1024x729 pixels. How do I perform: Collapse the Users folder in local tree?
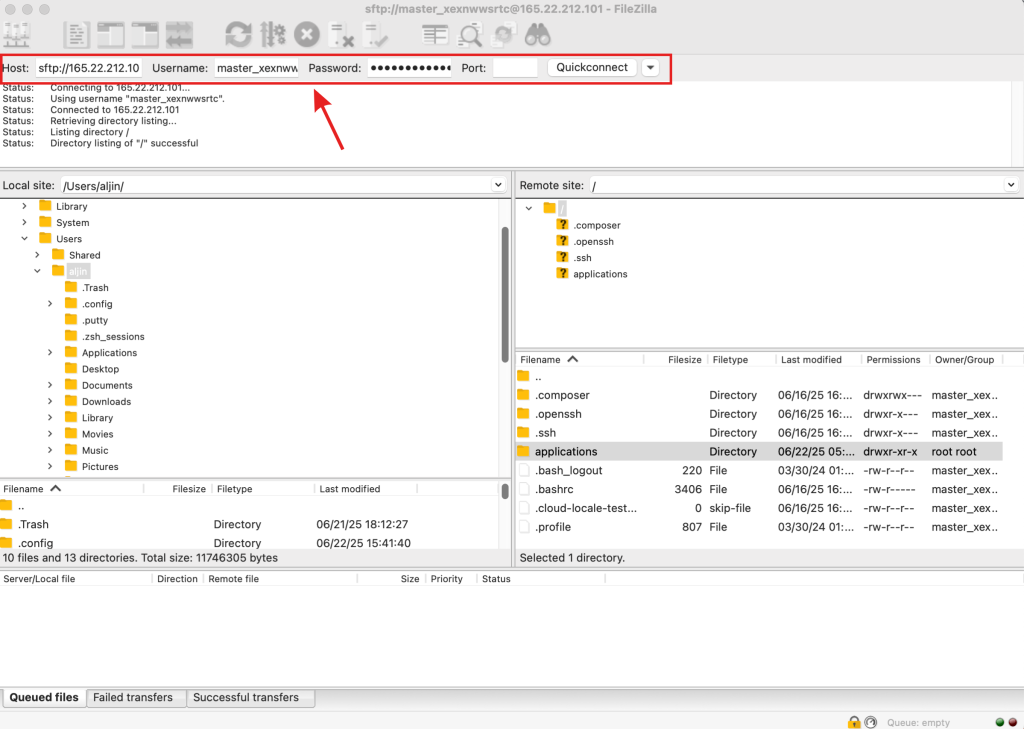point(23,239)
